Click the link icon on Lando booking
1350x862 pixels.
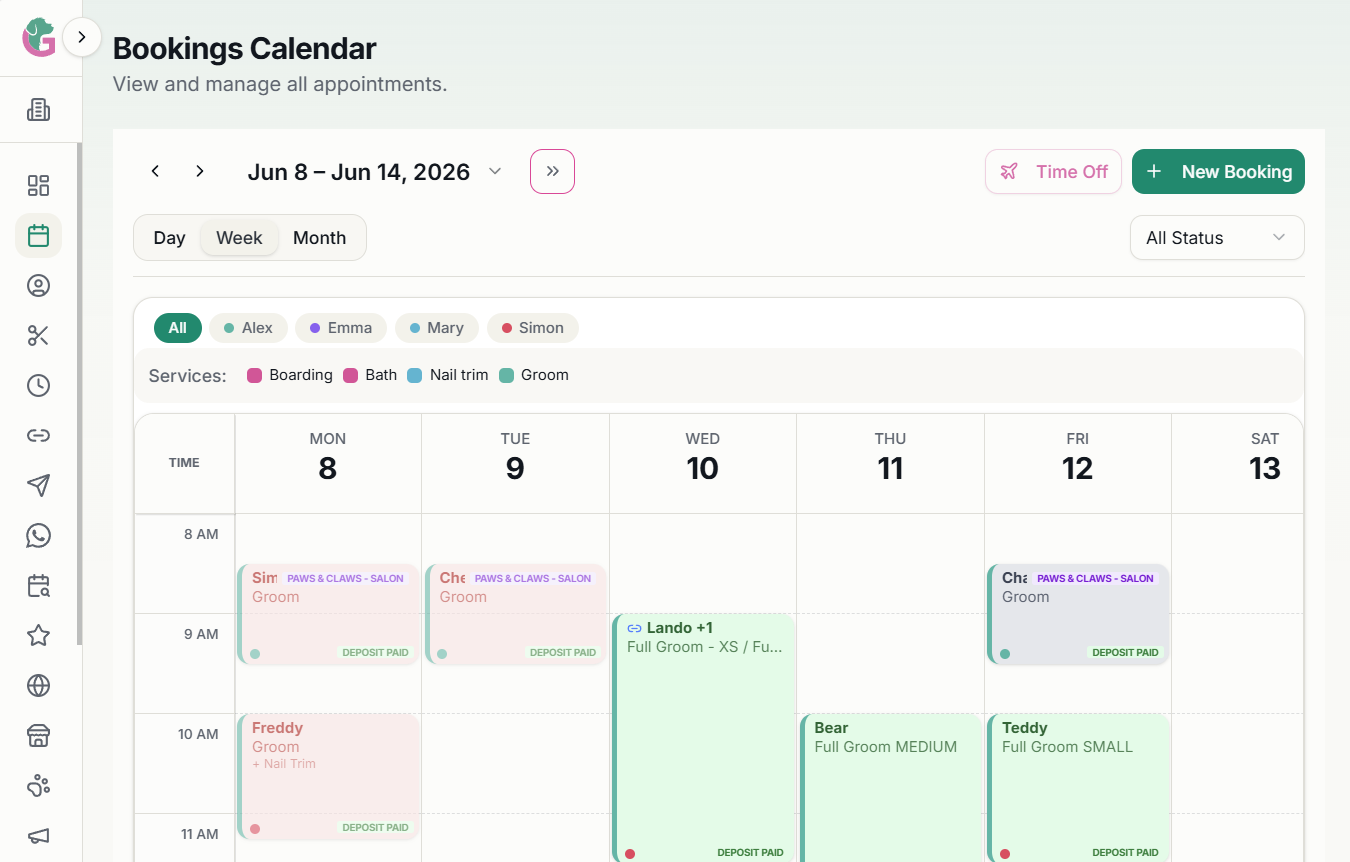click(x=634, y=628)
